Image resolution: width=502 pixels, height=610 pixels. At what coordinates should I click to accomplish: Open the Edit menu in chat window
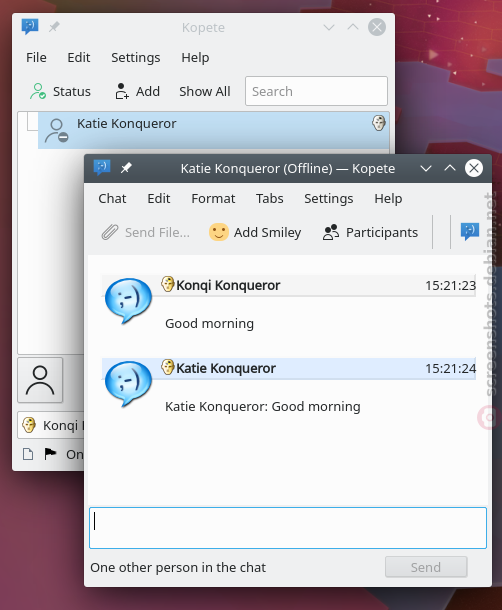158,199
